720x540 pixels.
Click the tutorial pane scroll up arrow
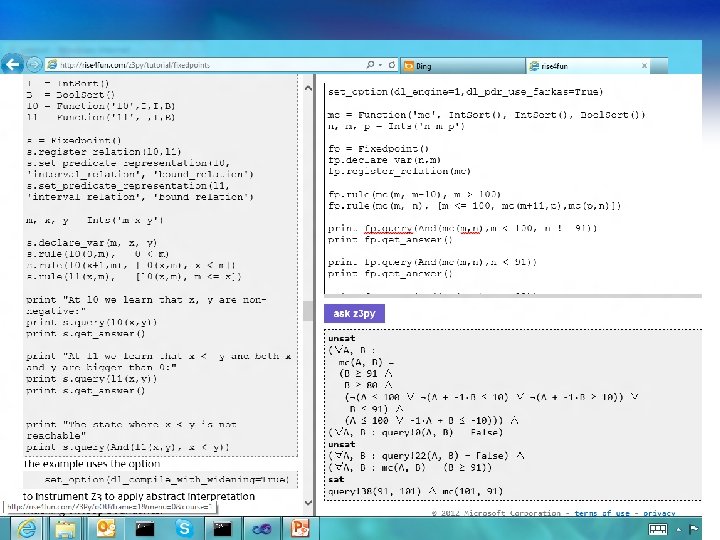point(308,88)
